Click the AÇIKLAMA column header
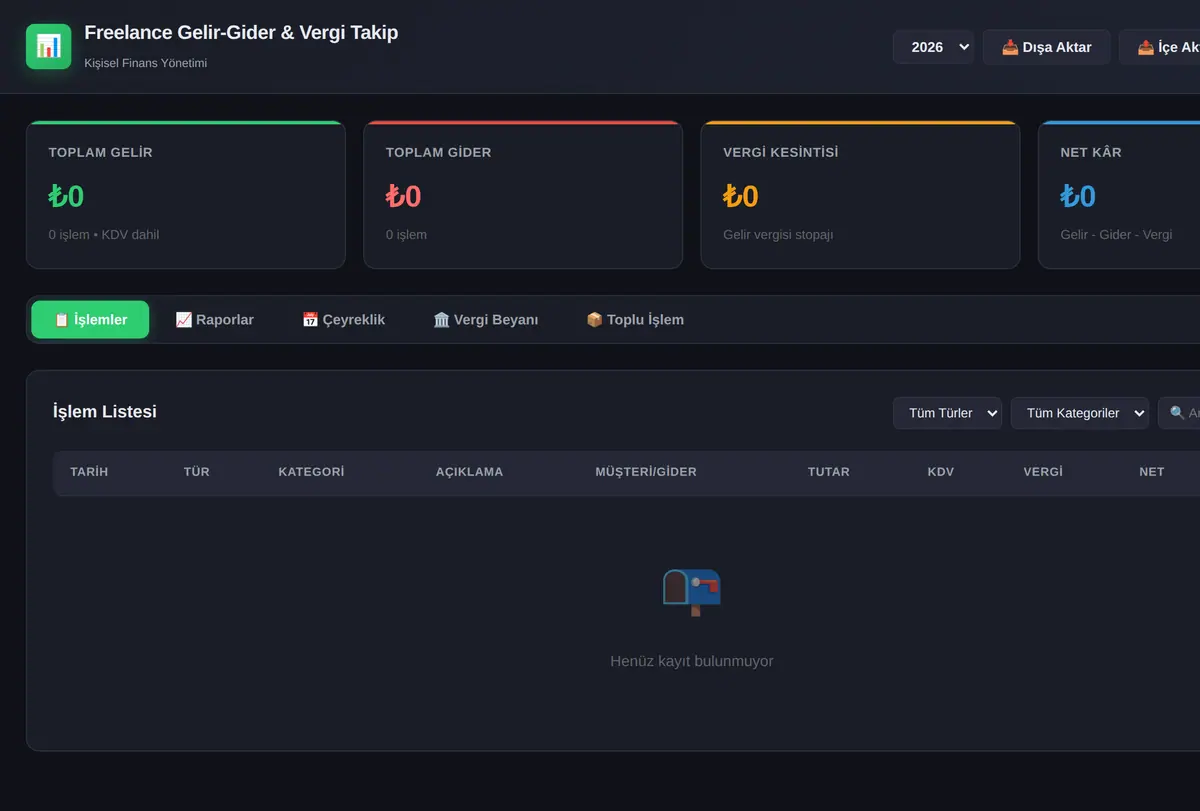The image size is (1200, 811). pyautogui.click(x=469, y=472)
